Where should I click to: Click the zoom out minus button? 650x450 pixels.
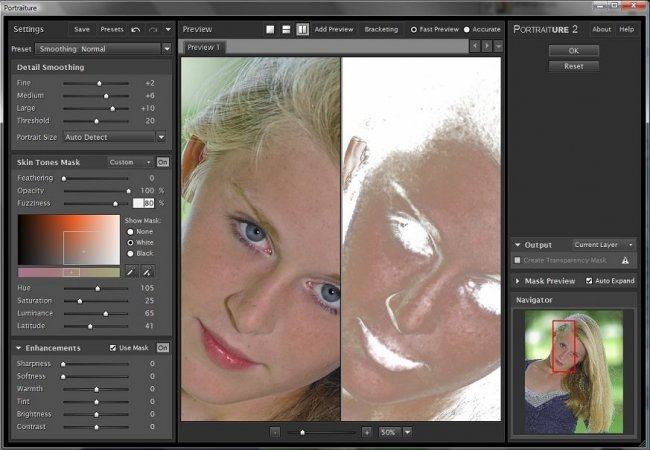point(275,432)
